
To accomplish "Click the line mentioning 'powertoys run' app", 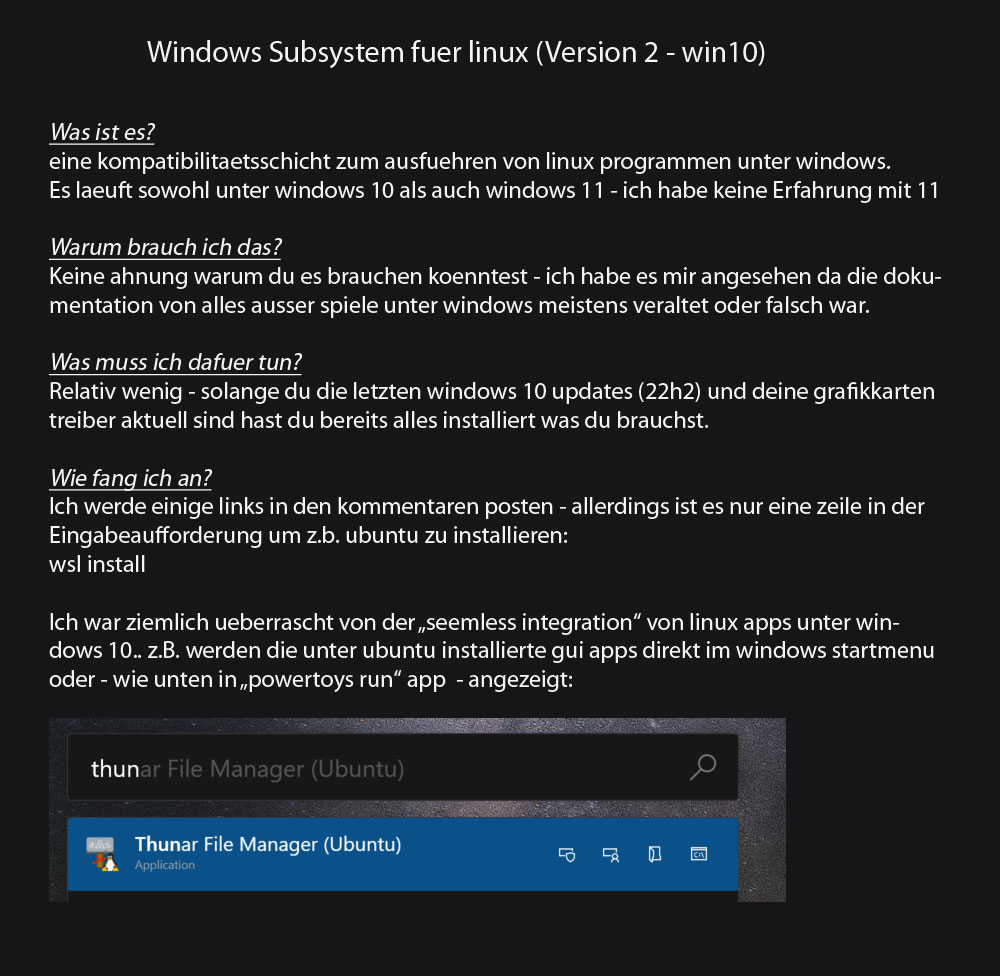I will pos(311,679).
